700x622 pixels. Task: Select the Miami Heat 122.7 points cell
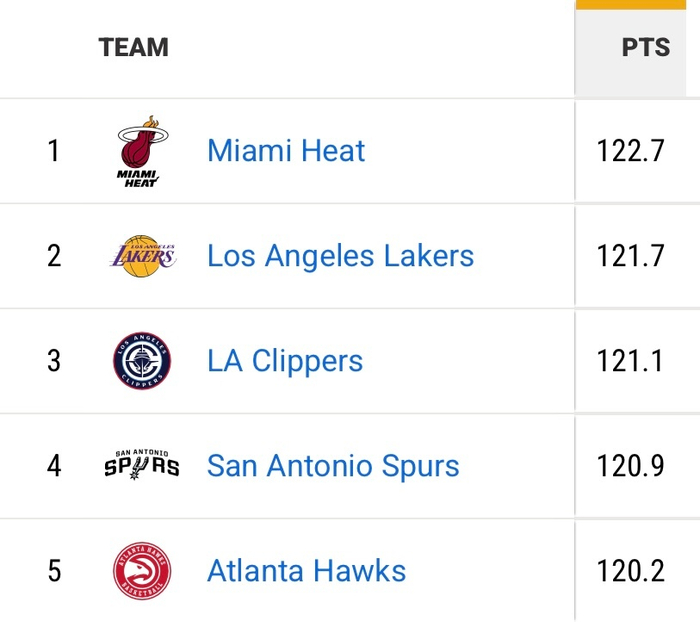[x=631, y=151]
